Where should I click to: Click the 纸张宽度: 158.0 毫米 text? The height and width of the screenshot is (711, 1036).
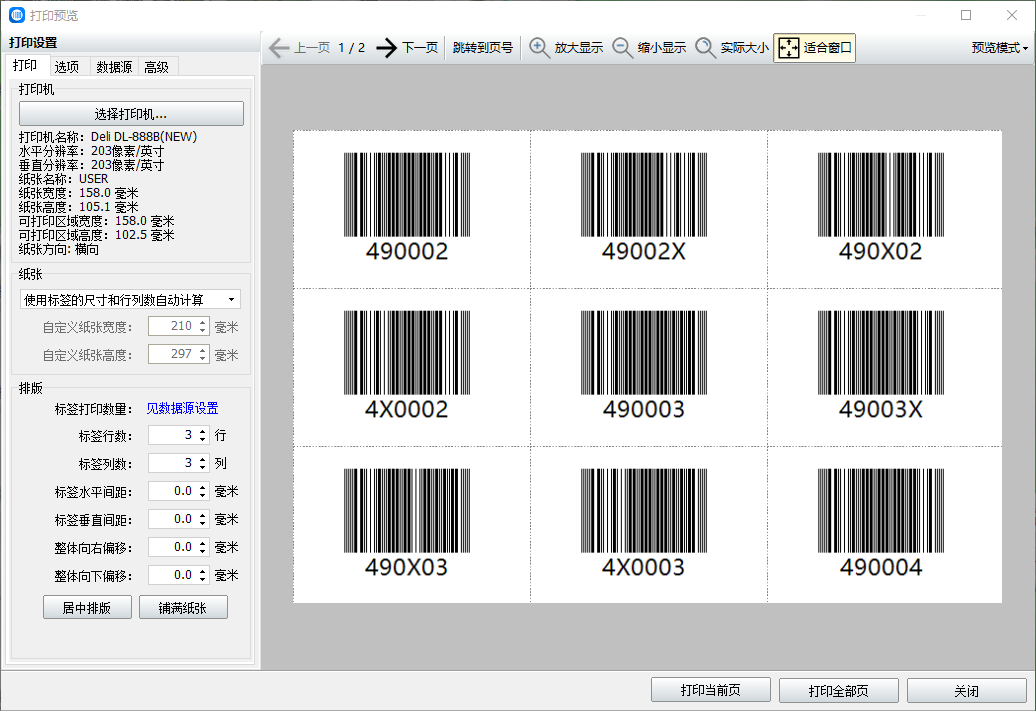79,193
